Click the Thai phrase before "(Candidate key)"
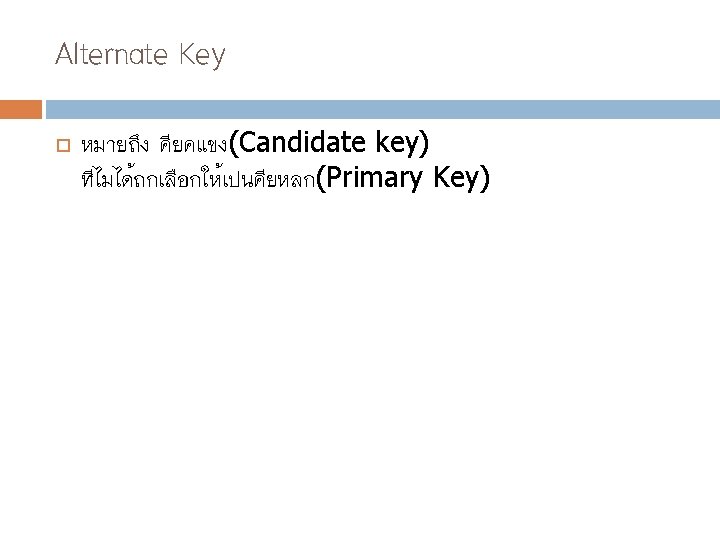The image size is (720, 540). (193, 146)
